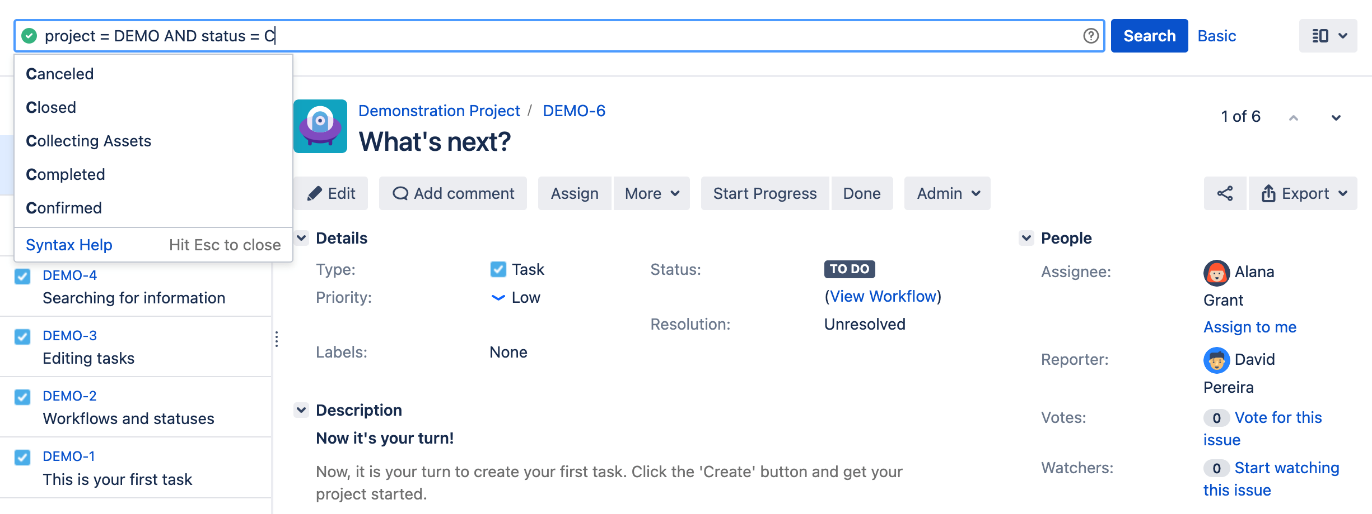The width and height of the screenshot is (1372, 514).
Task: Click the Unresolved resolution value
Action: [865, 324]
